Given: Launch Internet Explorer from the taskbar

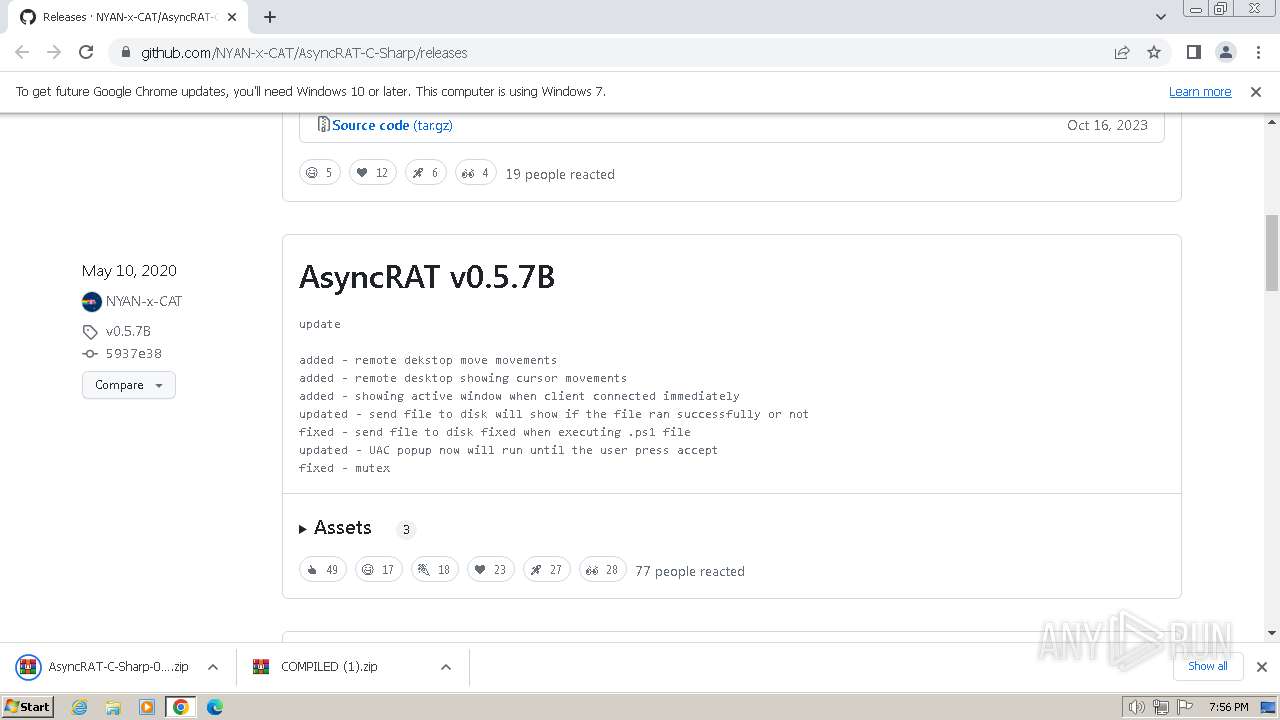Looking at the screenshot, I should [79, 707].
